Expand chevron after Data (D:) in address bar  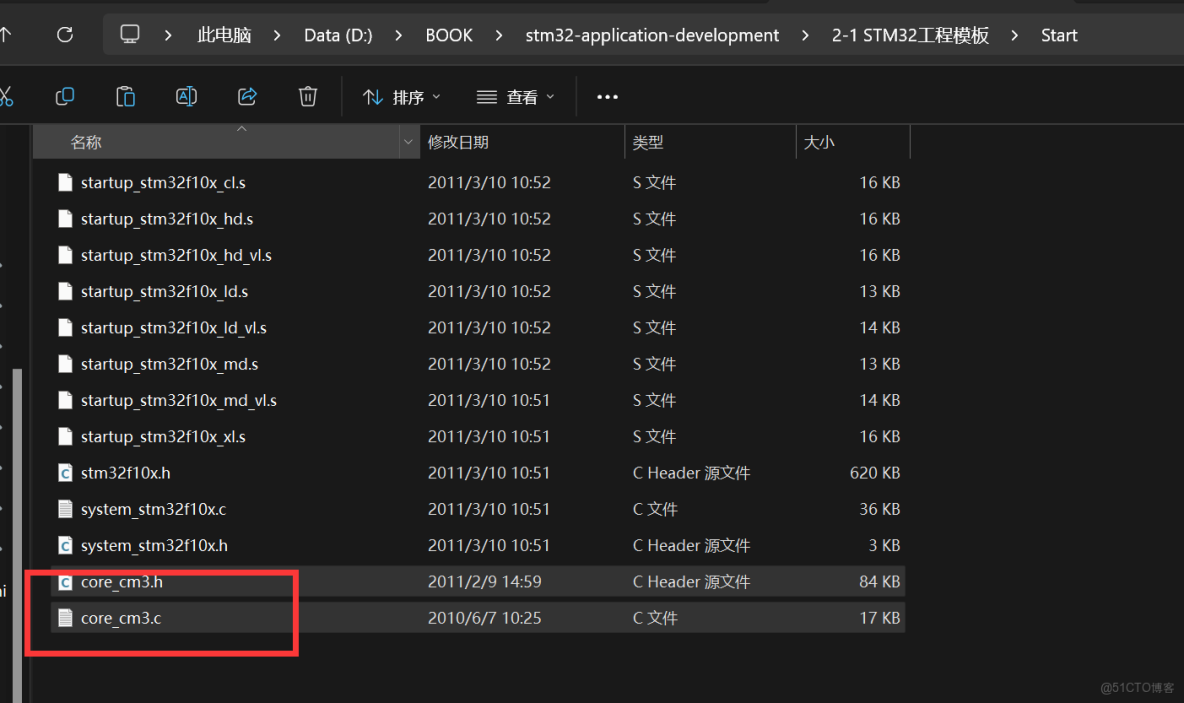(x=398, y=35)
